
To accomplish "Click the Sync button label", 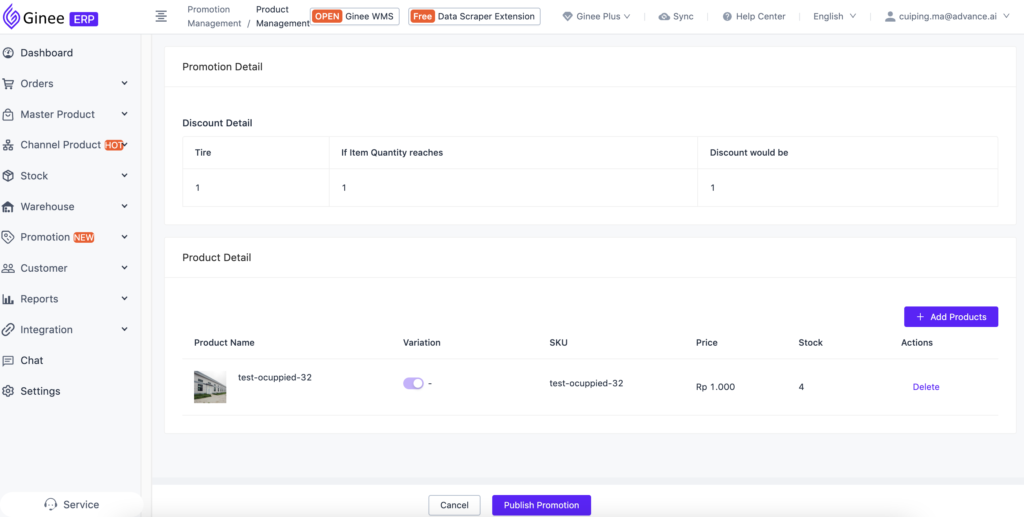I will pos(683,16).
